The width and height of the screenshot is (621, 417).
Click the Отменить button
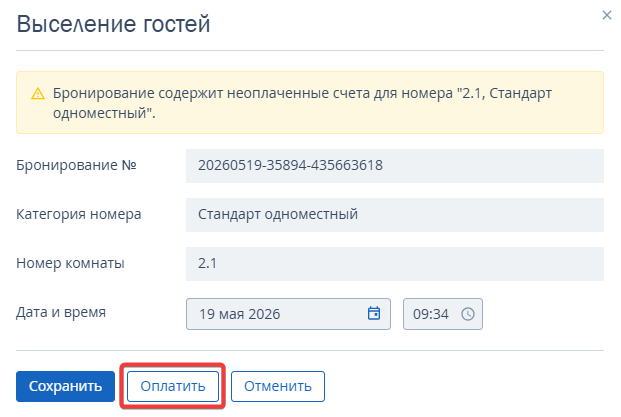point(278,386)
